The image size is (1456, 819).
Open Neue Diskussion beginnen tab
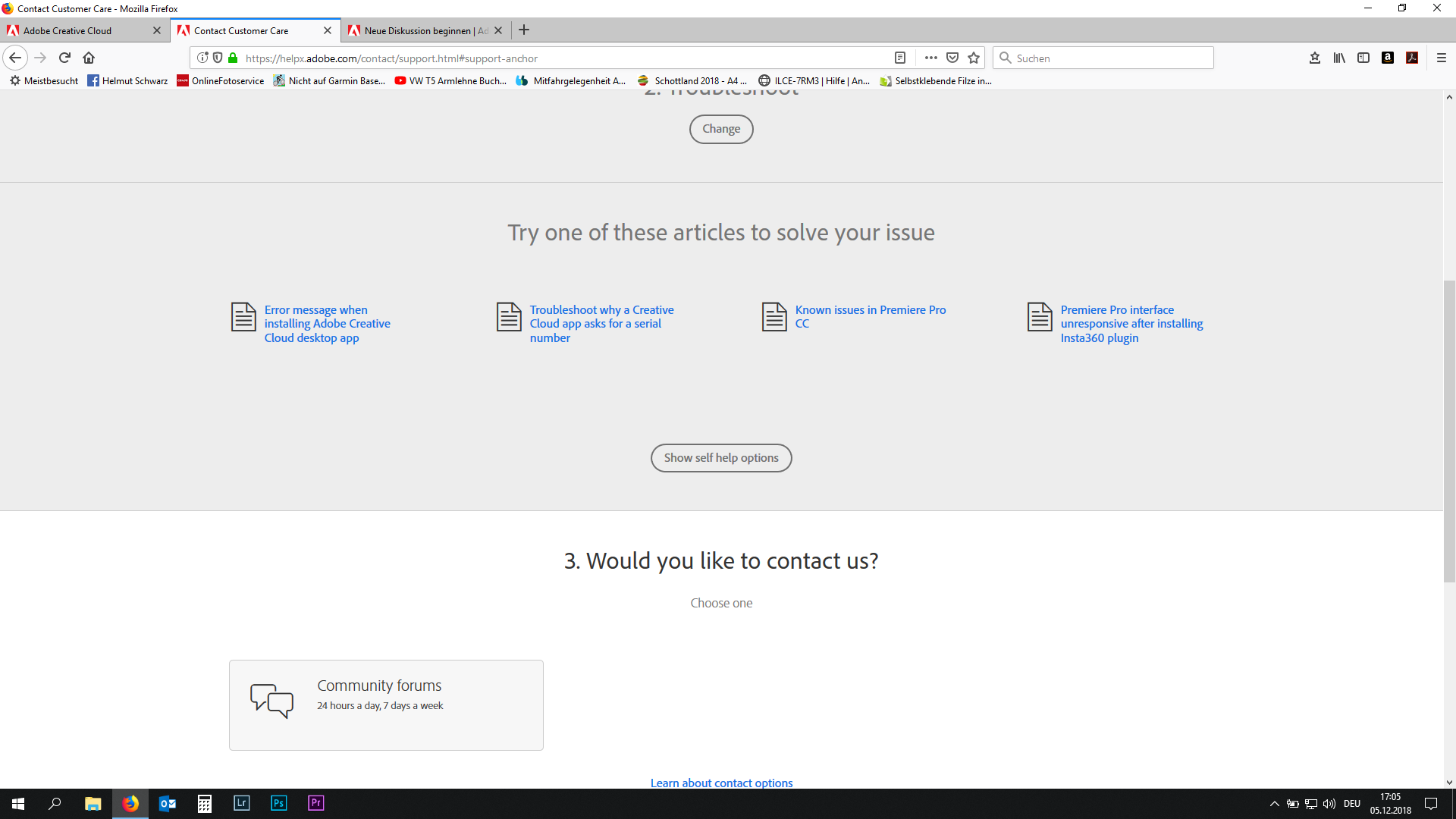tap(422, 30)
